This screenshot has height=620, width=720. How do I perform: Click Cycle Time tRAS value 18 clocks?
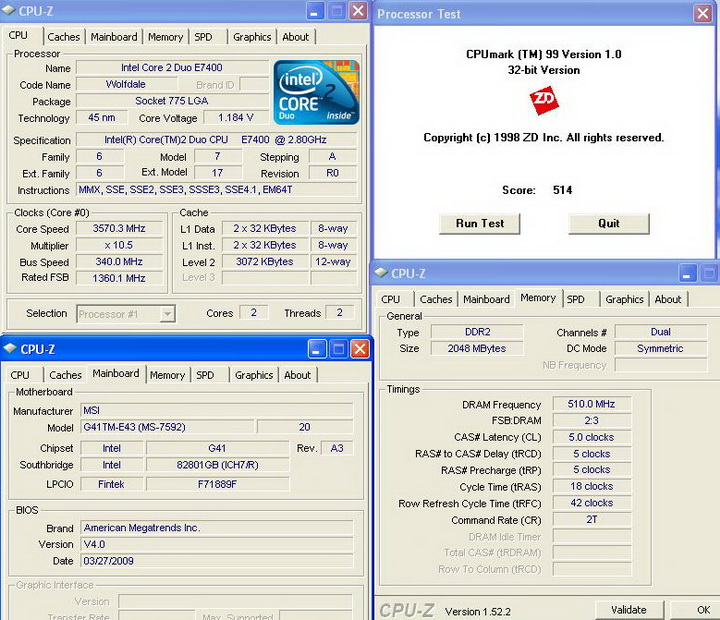[592, 486]
